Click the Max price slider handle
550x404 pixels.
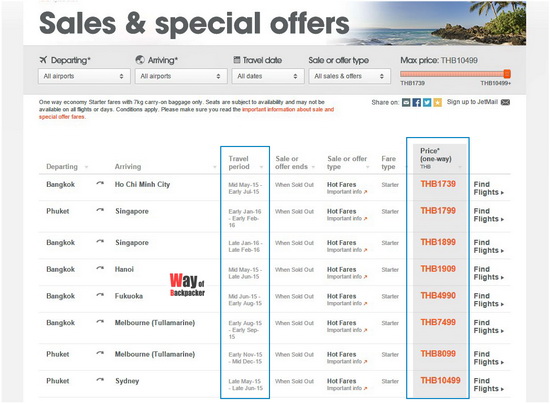coord(507,74)
